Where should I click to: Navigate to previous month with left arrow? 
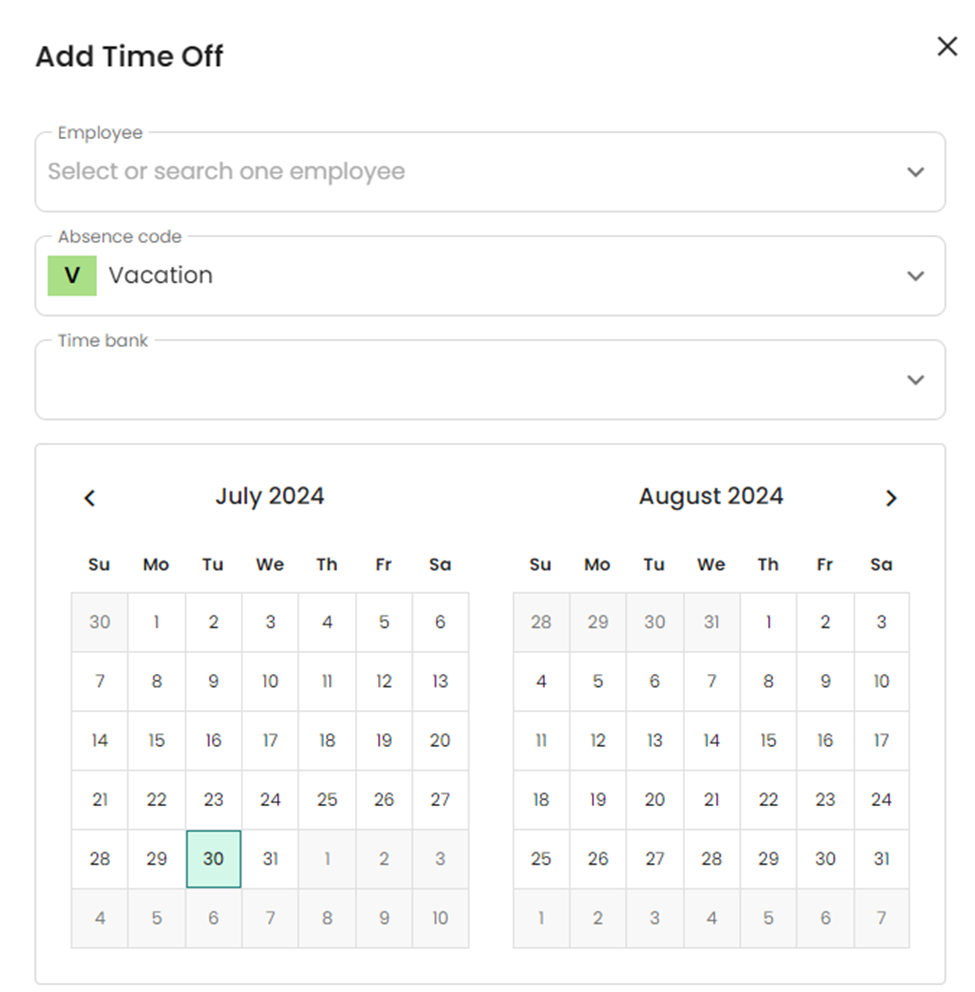pos(89,498)
